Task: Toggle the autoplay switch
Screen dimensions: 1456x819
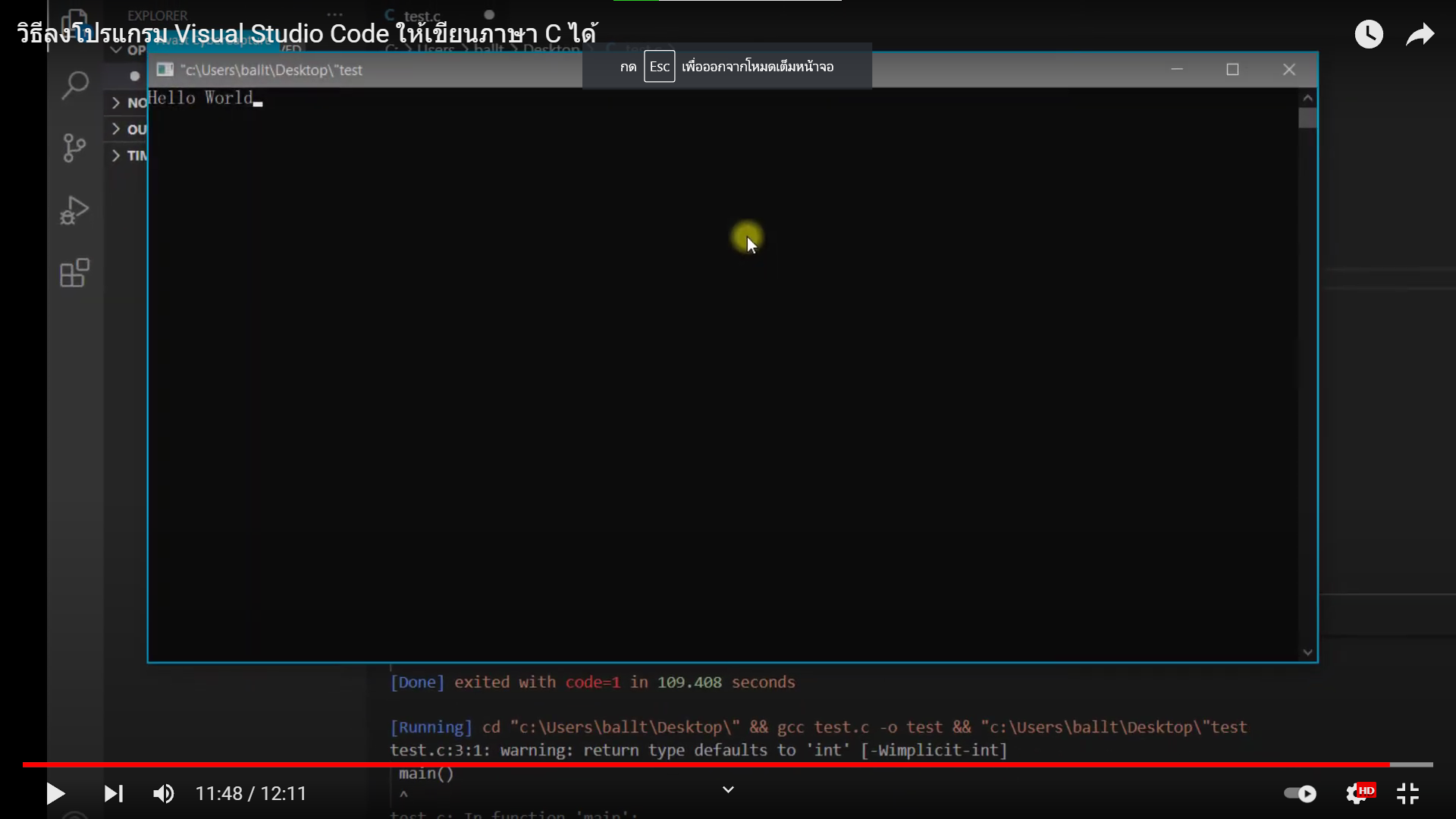Action: 1300,793
